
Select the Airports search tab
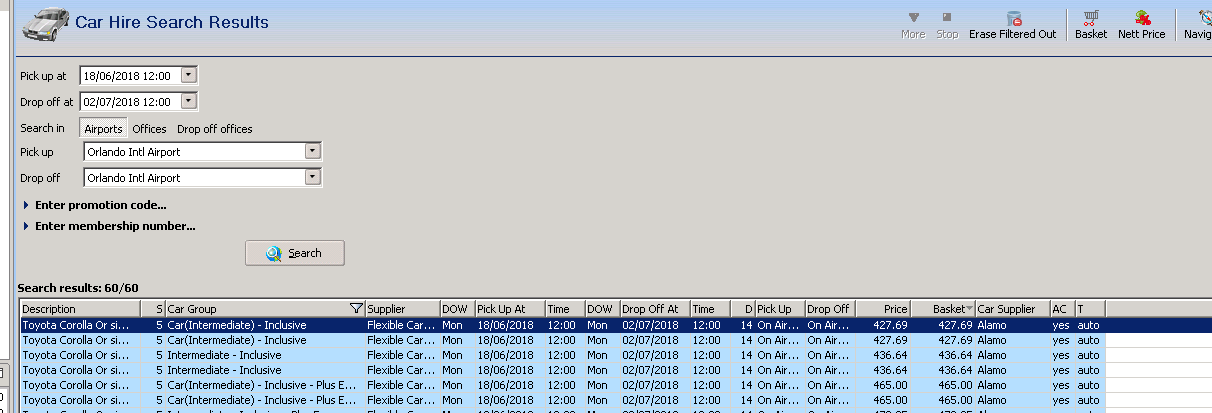103,129
